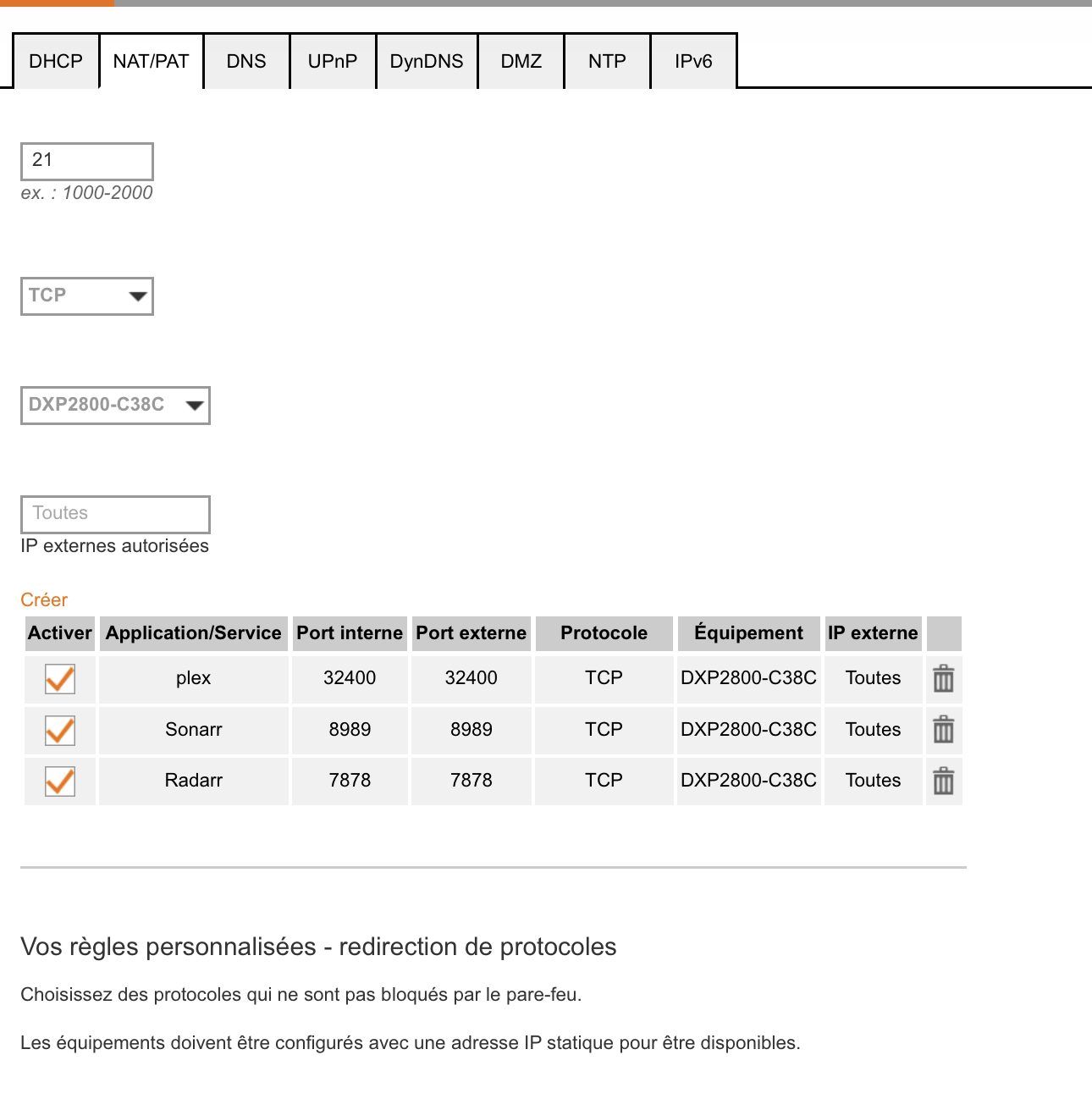
Task: Toggle the Radarr rule activation checkbox
Action: click(60, 781)
